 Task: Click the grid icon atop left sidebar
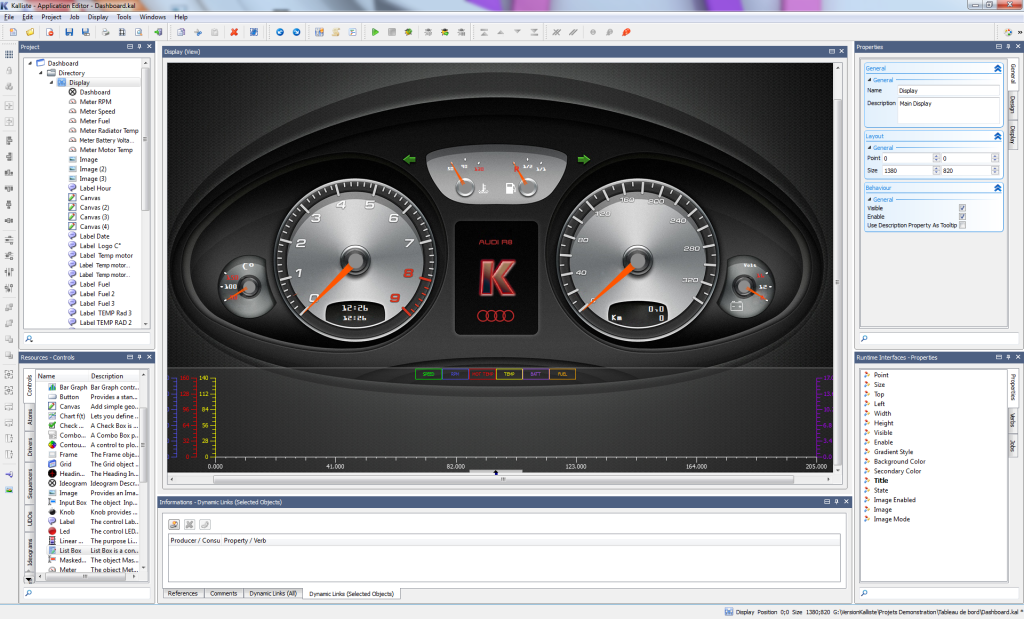coord(9,54)
